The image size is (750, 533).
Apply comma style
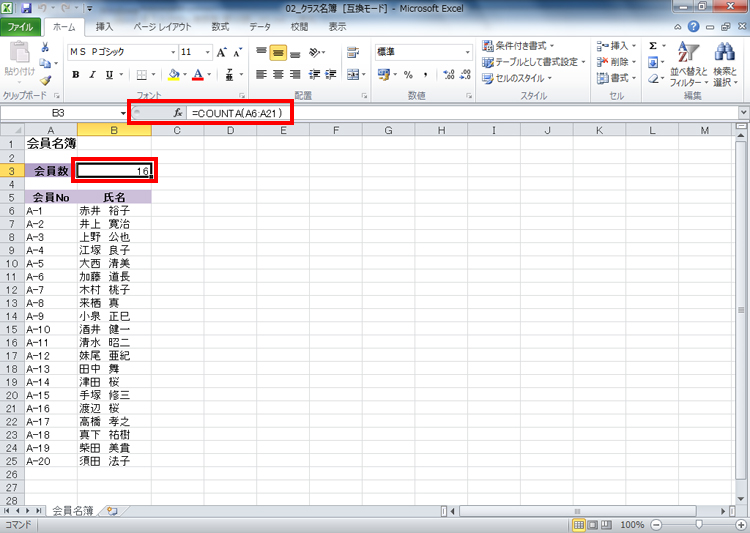[x=426, y=75]
